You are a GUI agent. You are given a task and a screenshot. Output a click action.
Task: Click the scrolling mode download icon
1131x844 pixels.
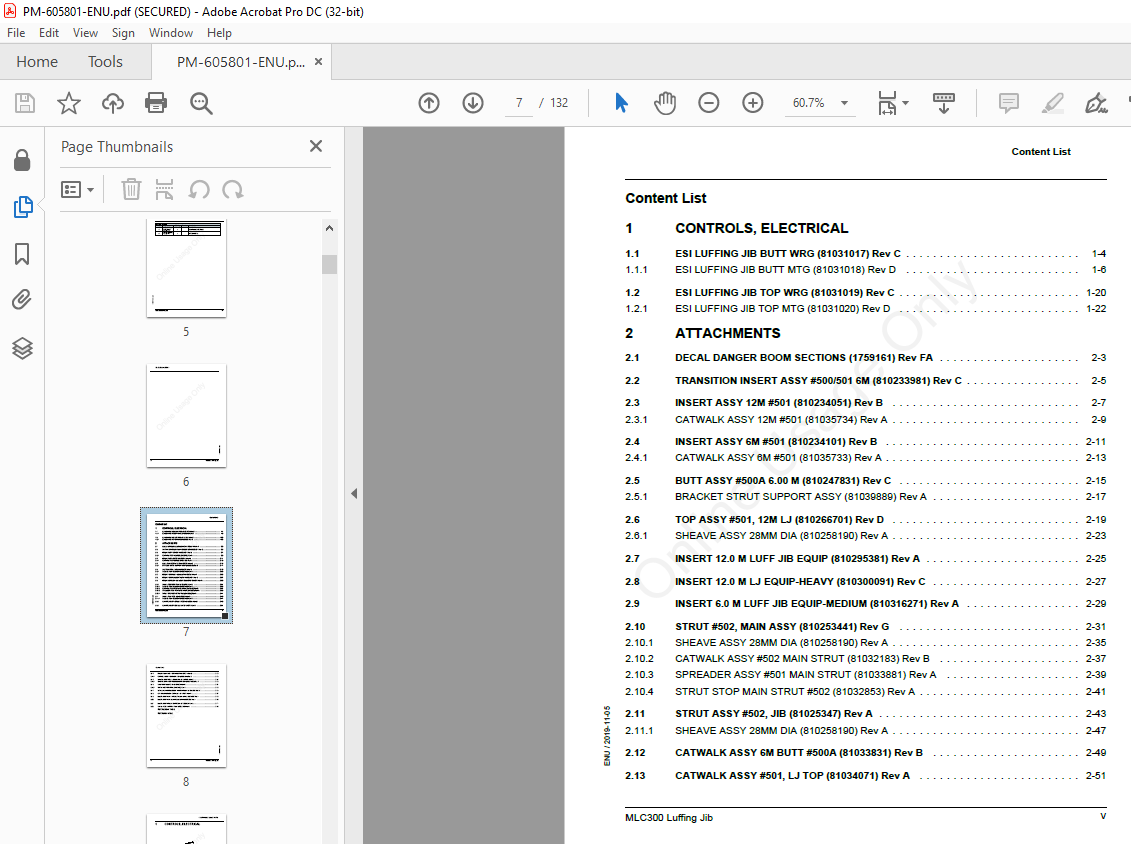point(943,103)
